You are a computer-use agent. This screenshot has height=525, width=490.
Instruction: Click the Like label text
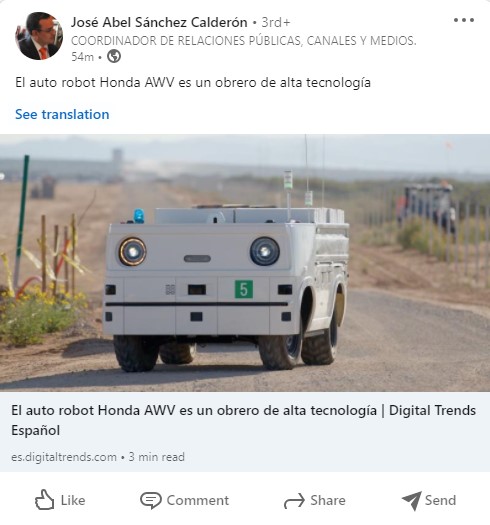[x=73, y=501]
